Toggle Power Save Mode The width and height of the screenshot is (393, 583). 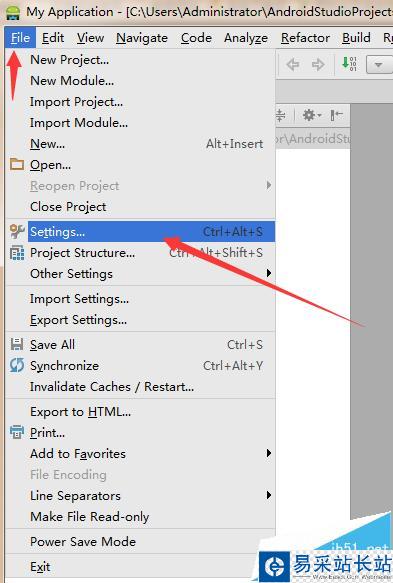(140, 542)
